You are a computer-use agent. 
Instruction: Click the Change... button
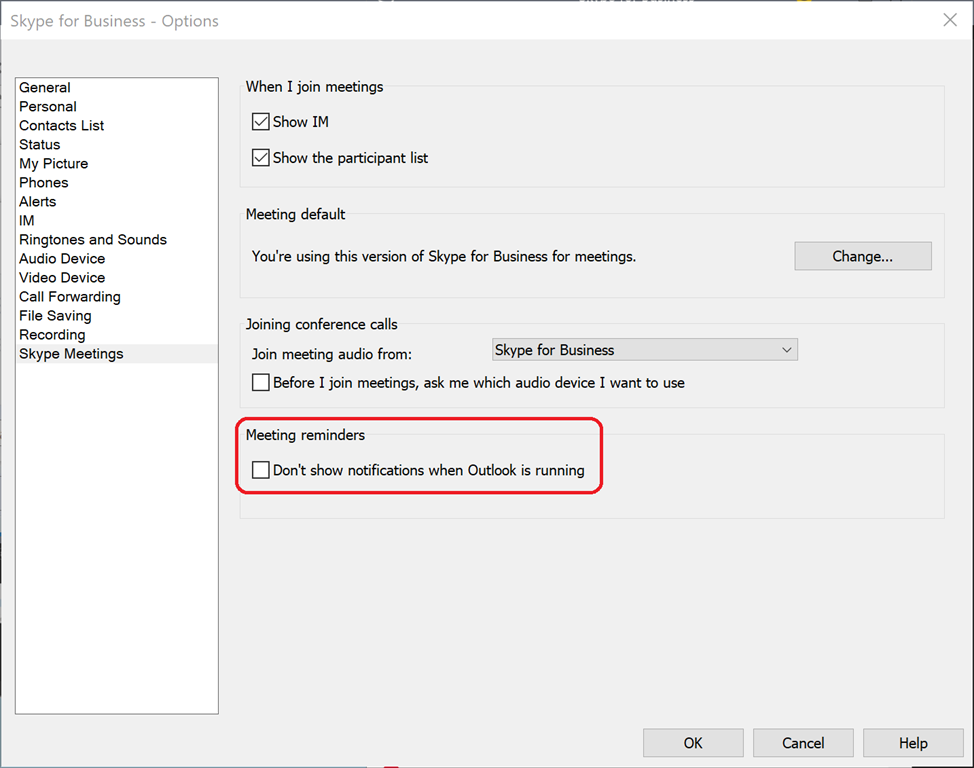(862, 256)
